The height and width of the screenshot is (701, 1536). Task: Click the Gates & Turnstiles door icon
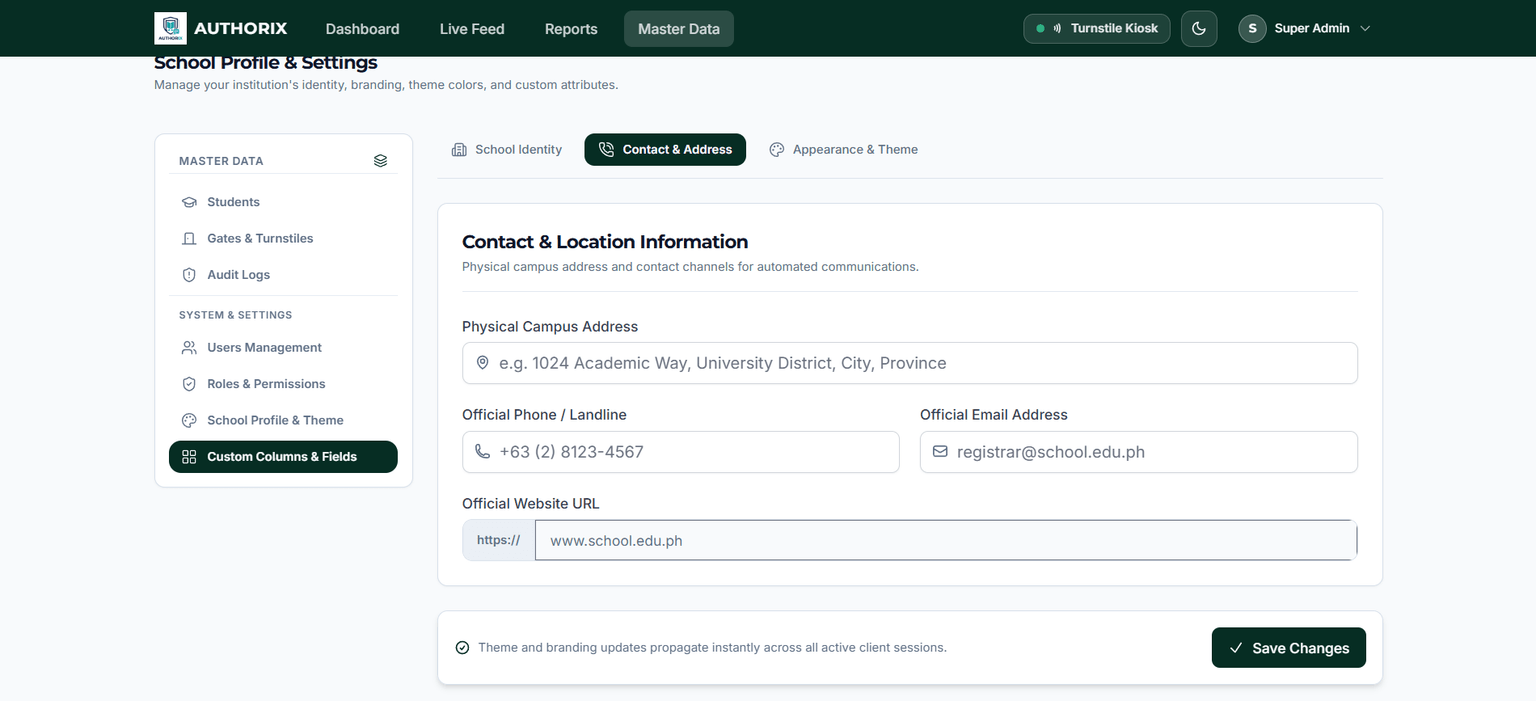pyautogui.click(x=189, y=238)
